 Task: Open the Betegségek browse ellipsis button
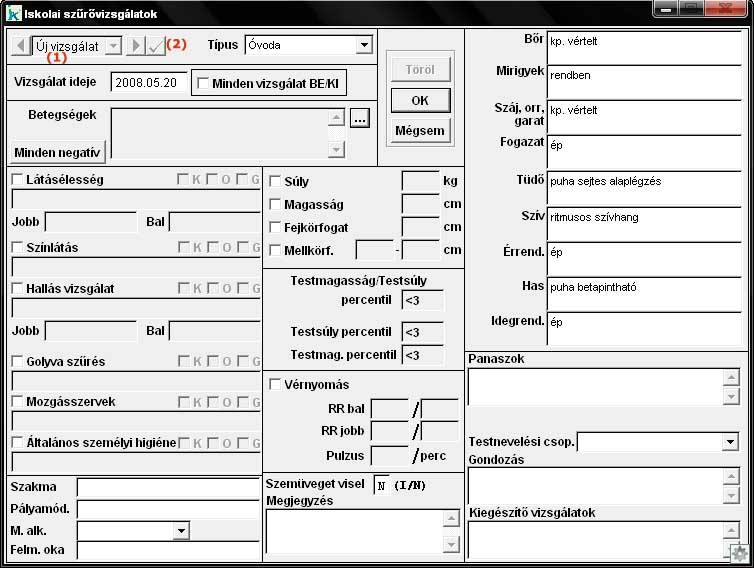pos(360,118)
